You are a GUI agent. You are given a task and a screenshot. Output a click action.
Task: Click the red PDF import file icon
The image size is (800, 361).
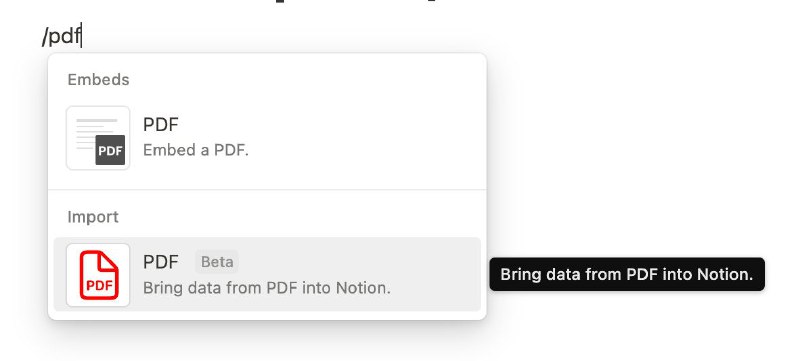(x=98, y=275)
